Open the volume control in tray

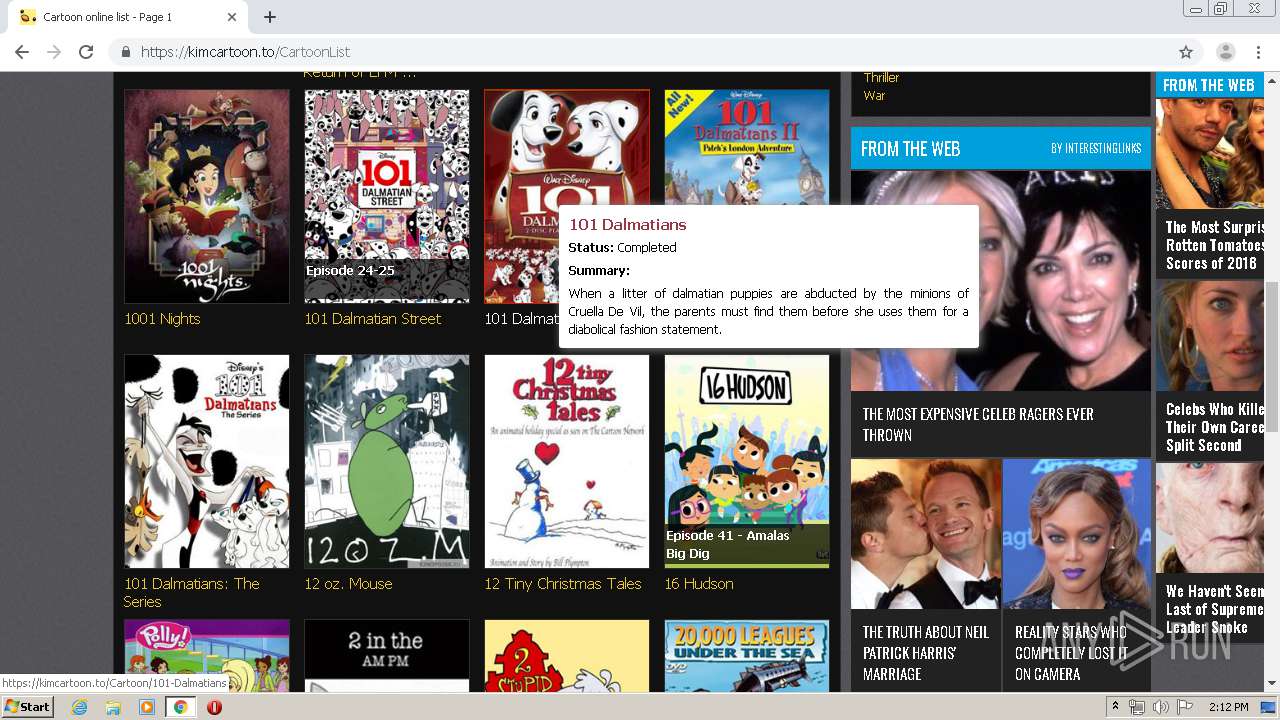tap(1160, 707)
